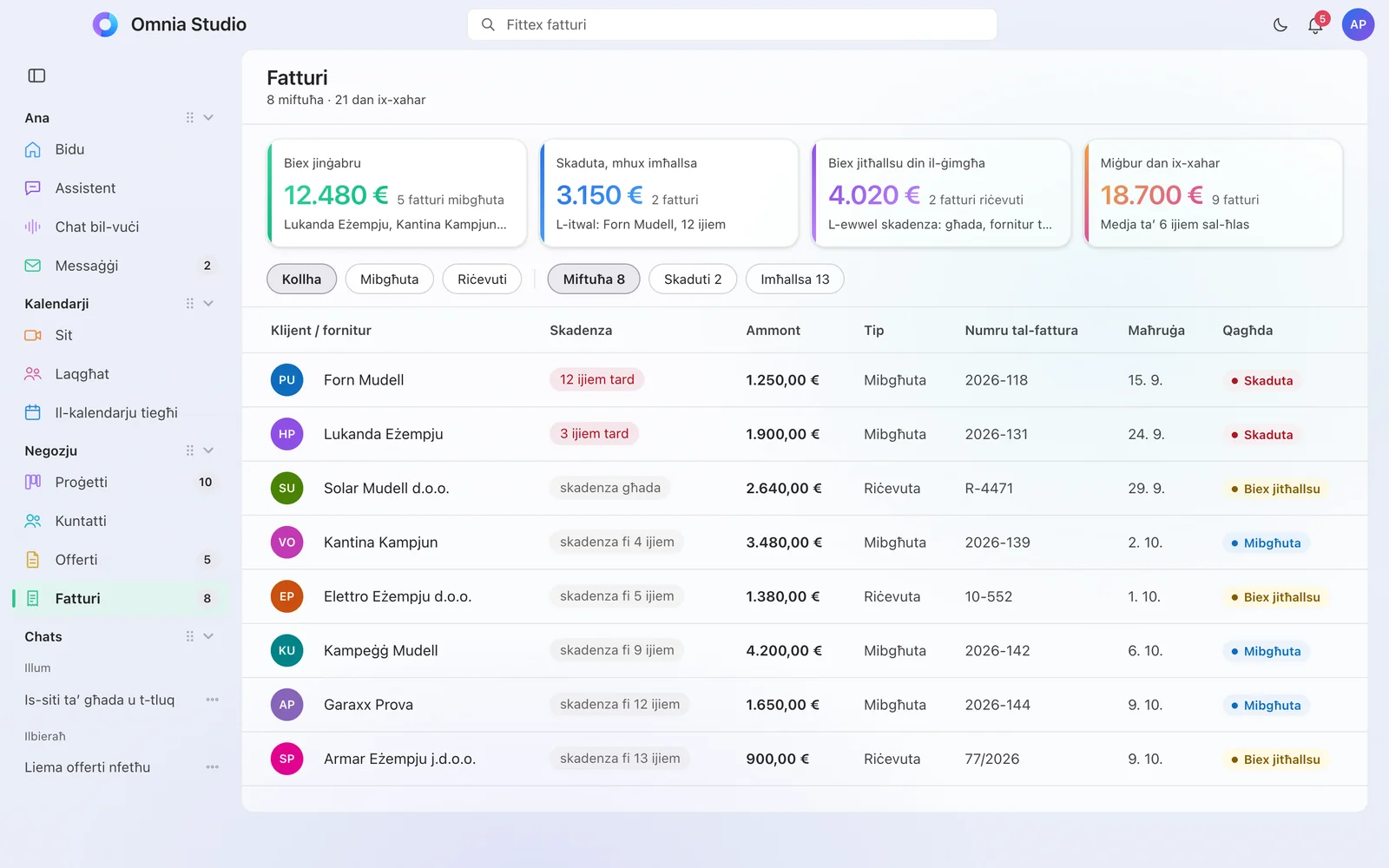Click invoice number 2026-139
This screenshot has height=868, width=1389.
[x=997, y=542]
